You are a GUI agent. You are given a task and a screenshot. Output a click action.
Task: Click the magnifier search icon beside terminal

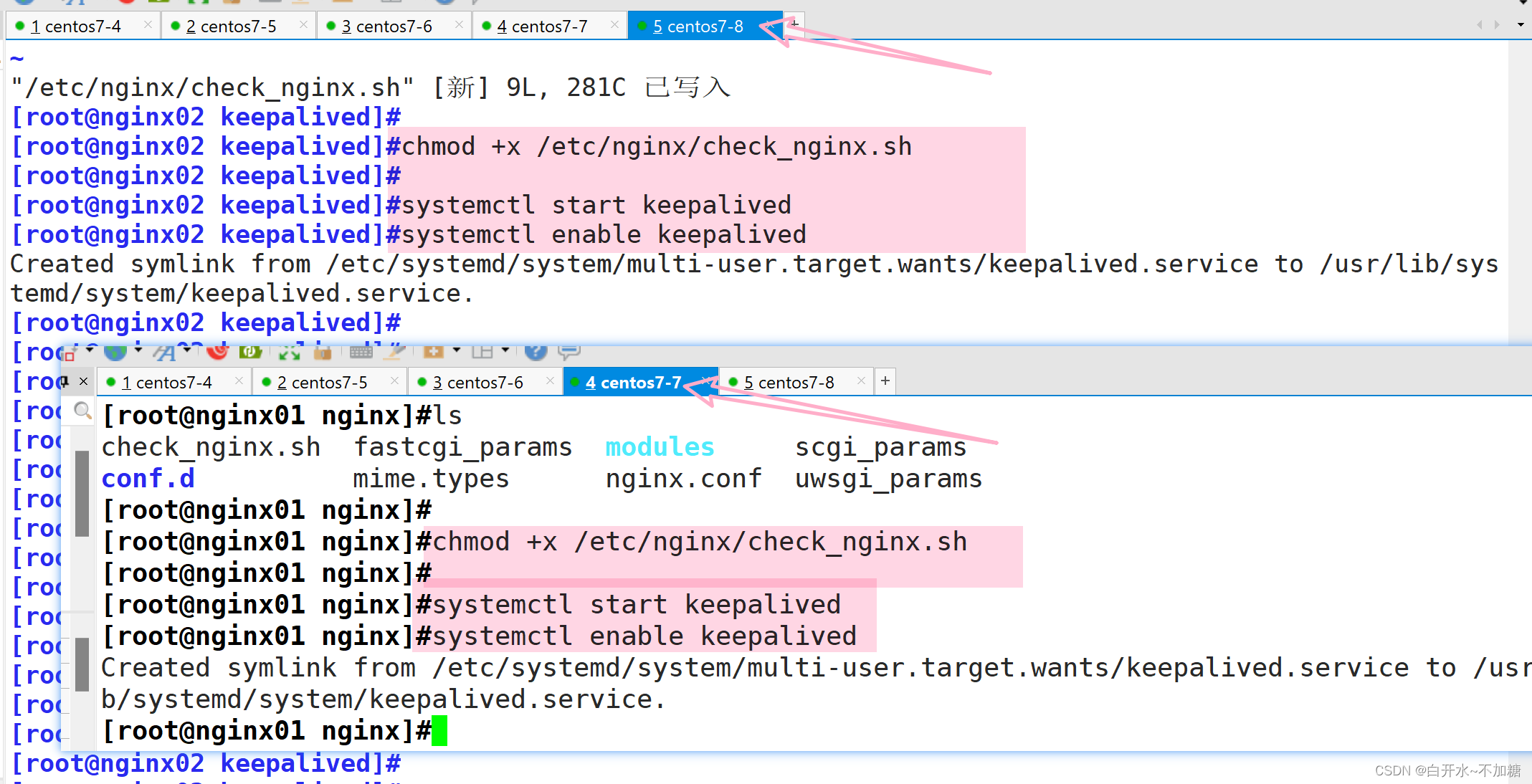tap(83, 411)
